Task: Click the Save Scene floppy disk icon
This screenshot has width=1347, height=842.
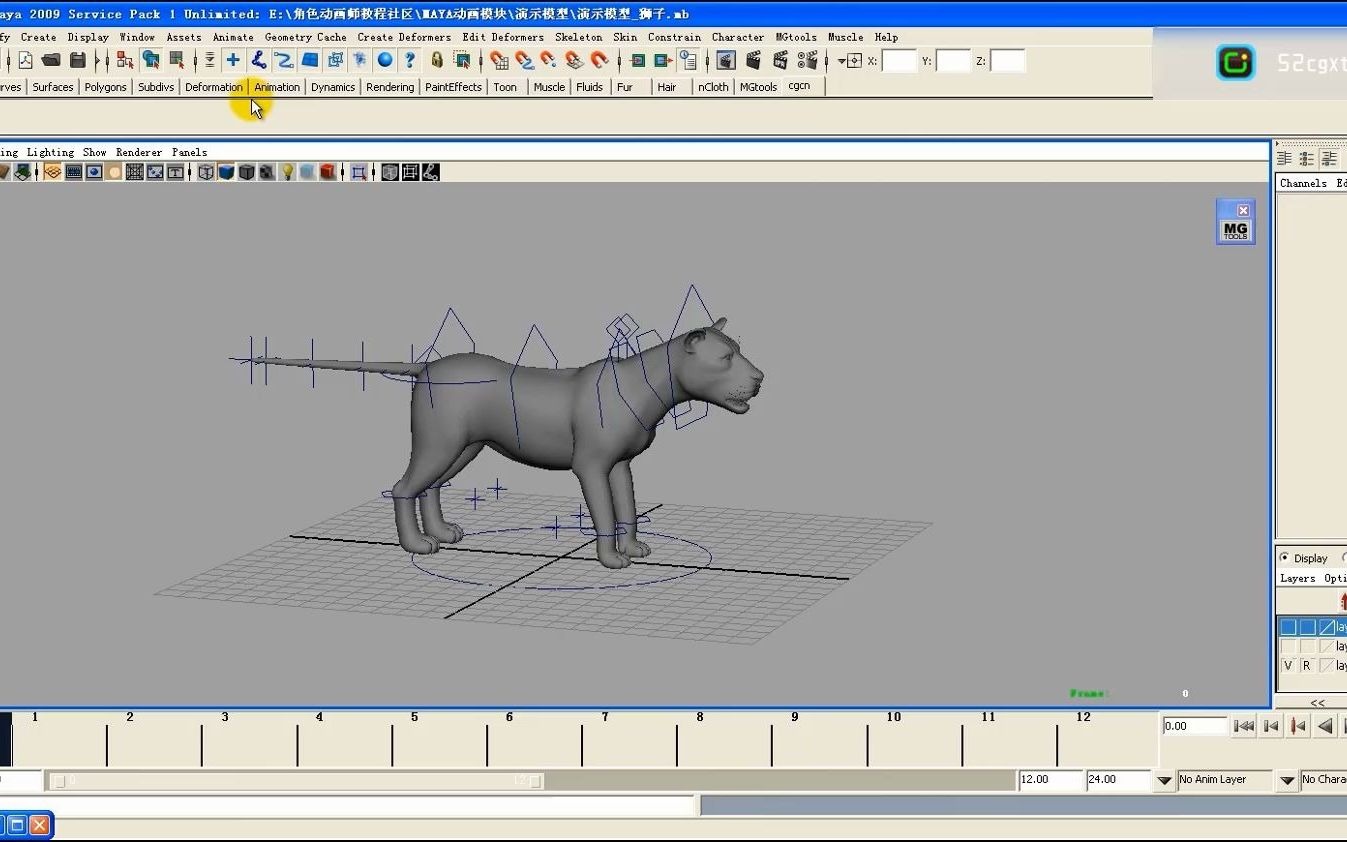Action: click(x=77, y=61)
